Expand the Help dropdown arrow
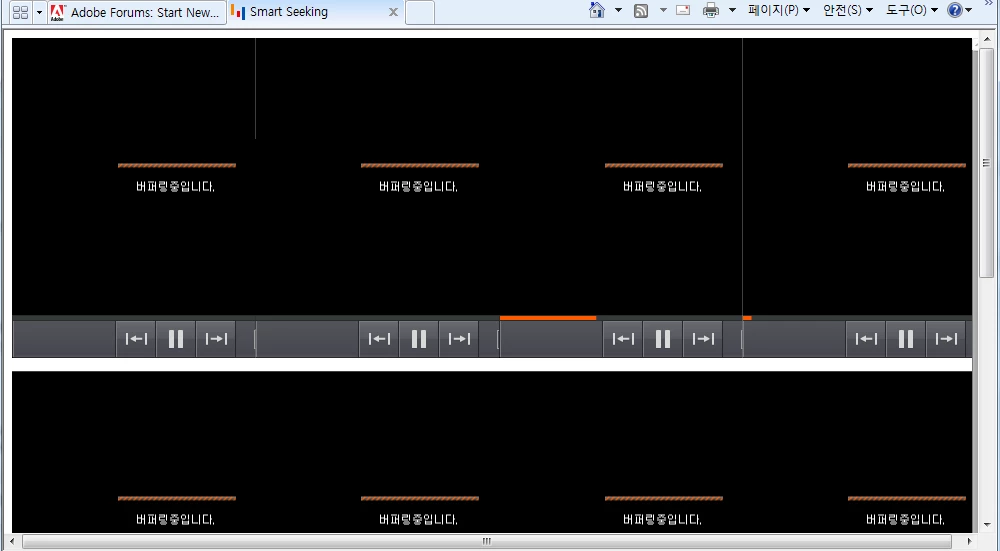The image size is (1000, 551). [969, 10]
